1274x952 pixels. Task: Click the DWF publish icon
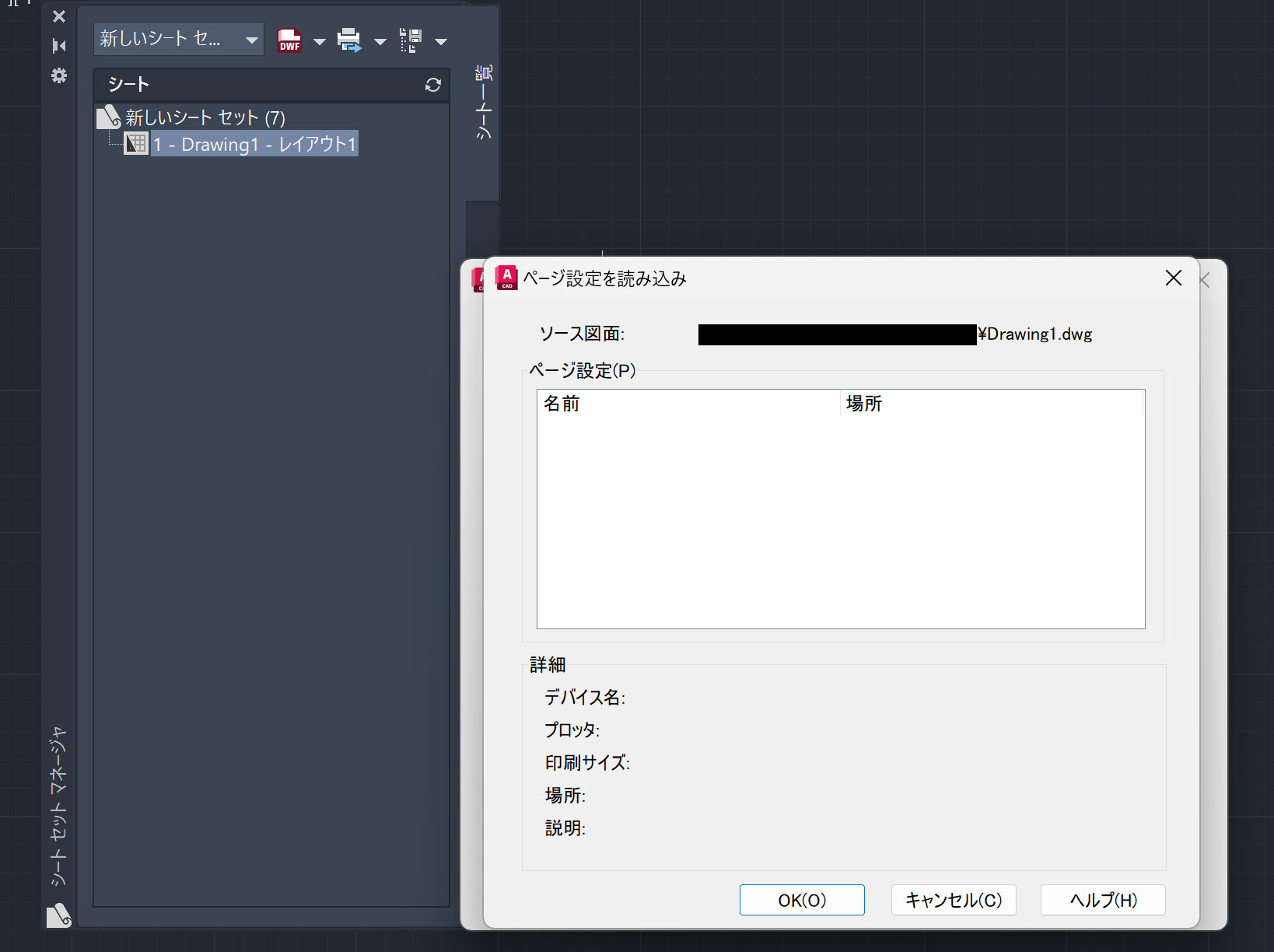pos(289,40)
